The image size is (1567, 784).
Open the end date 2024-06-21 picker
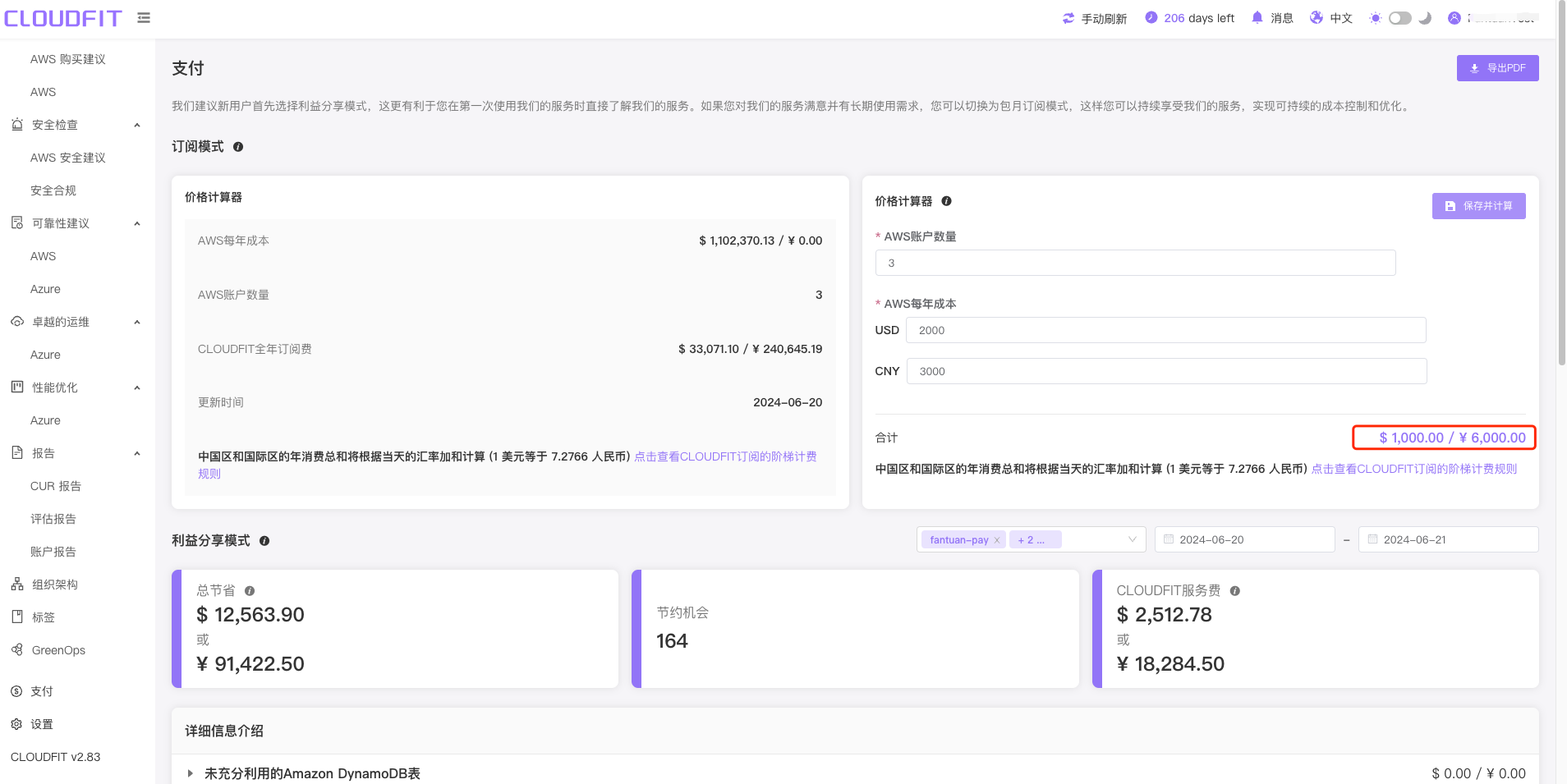[1448, 539]
